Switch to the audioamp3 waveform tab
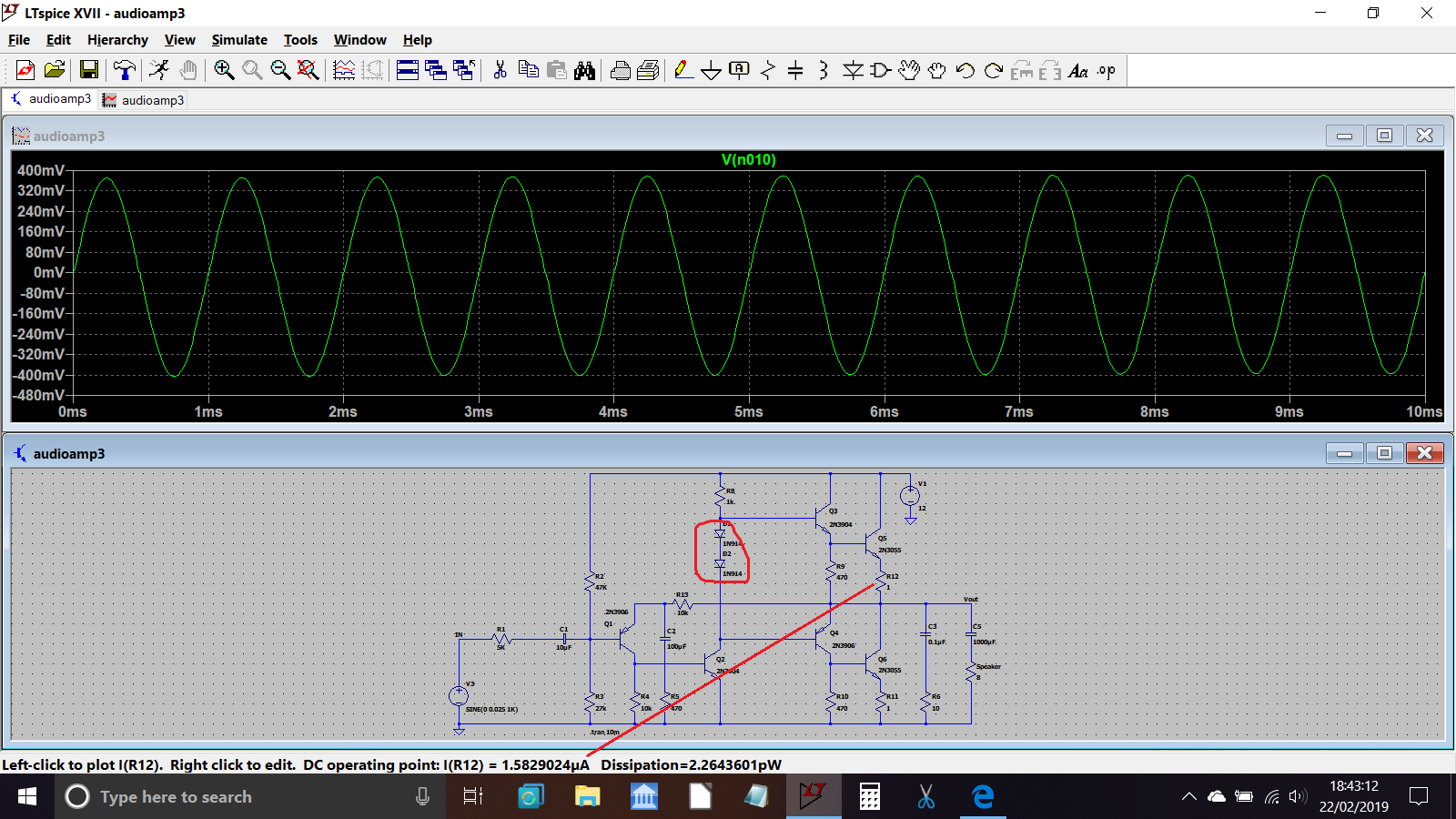This screenshot has width=1456, height=819. [x=144, y=100]
